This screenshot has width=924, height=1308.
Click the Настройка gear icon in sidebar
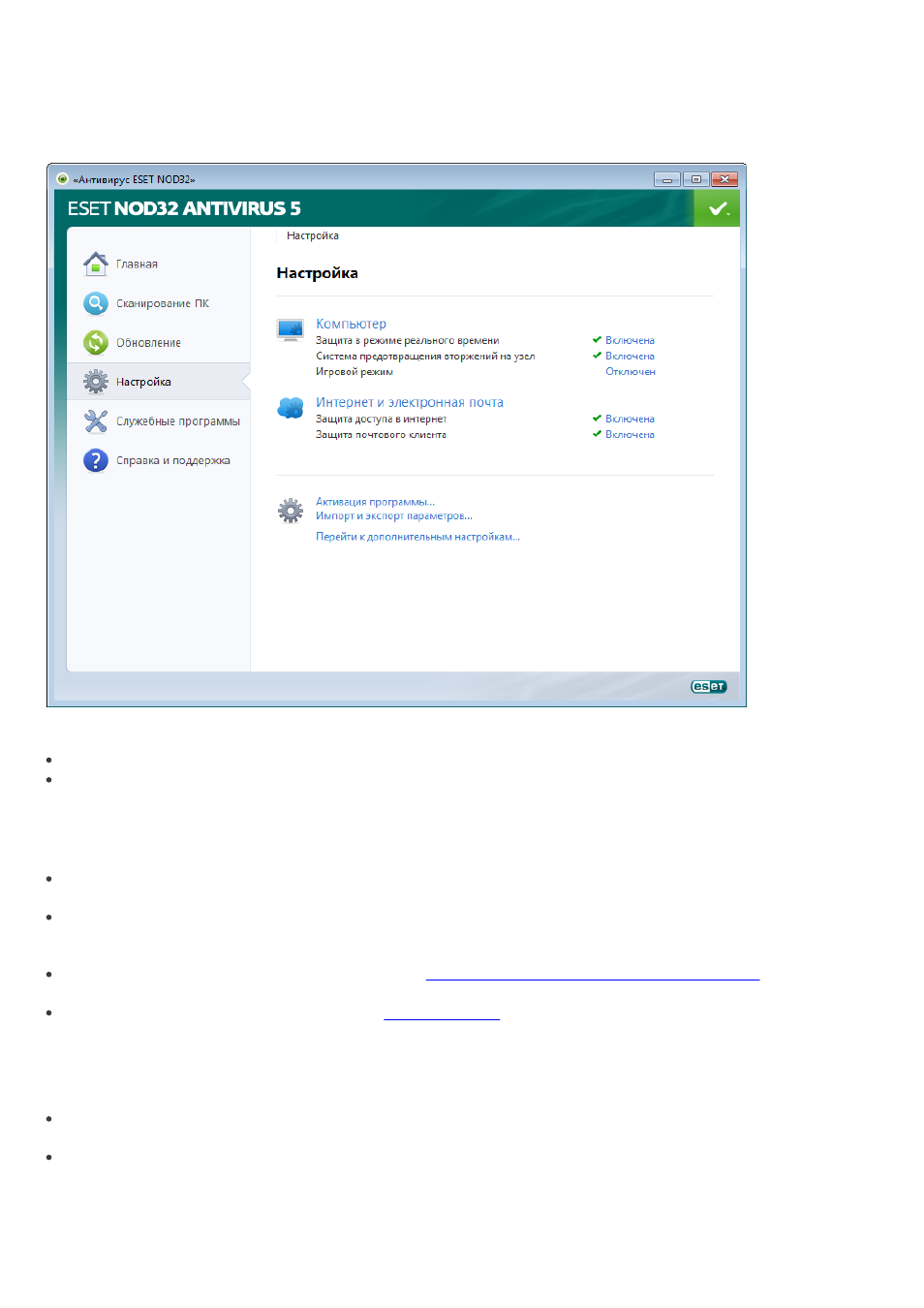pyautogui.click(x=95, y=382)
